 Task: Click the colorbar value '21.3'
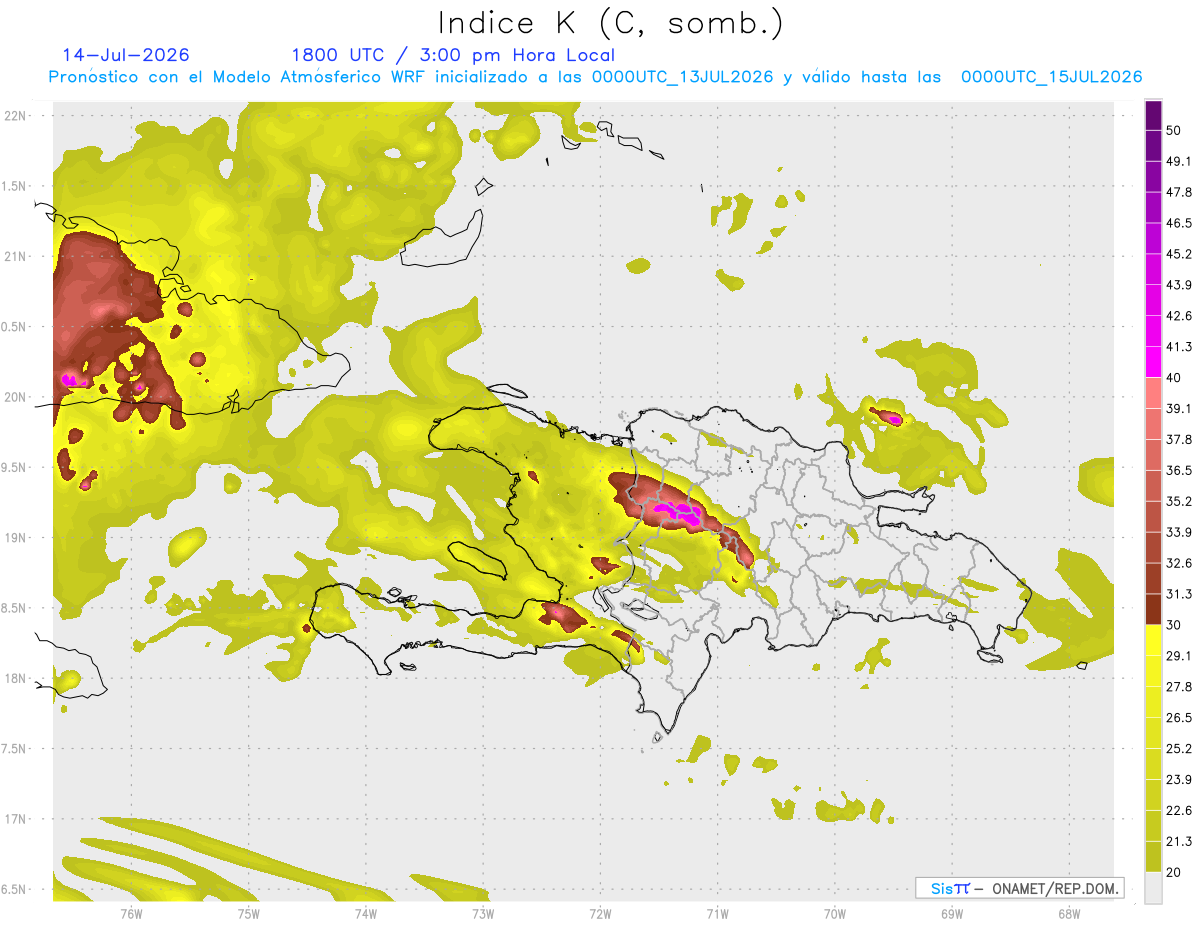1178,842
